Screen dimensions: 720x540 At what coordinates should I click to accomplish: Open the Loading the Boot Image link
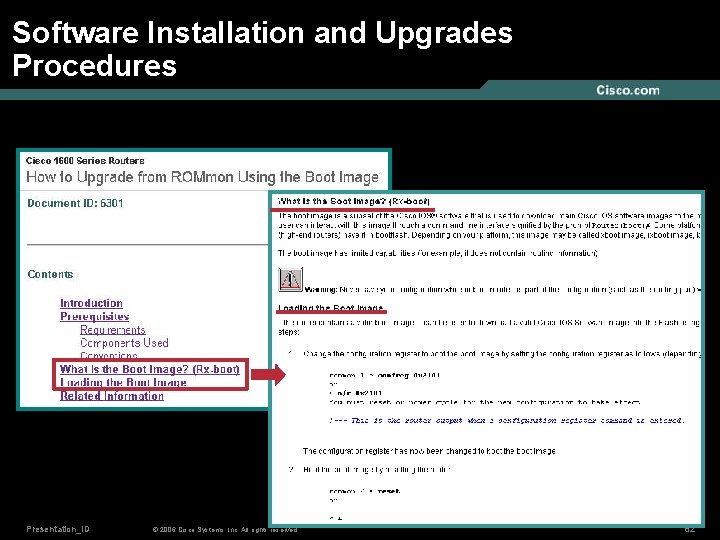pyautogui.click(x=123, y=382)
